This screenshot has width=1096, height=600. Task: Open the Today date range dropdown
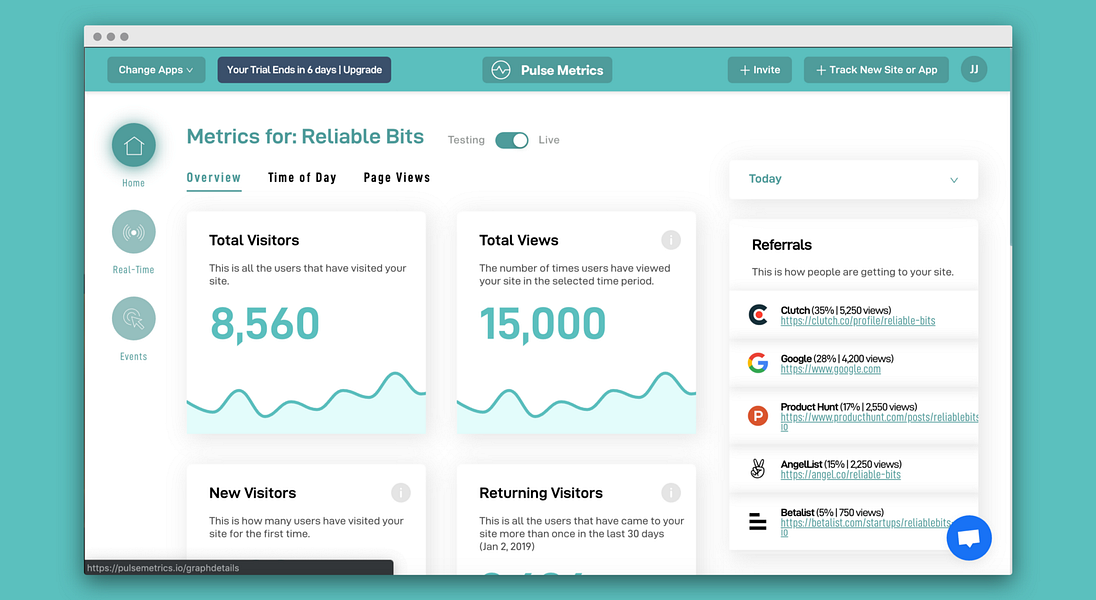(x=852, y=178)
